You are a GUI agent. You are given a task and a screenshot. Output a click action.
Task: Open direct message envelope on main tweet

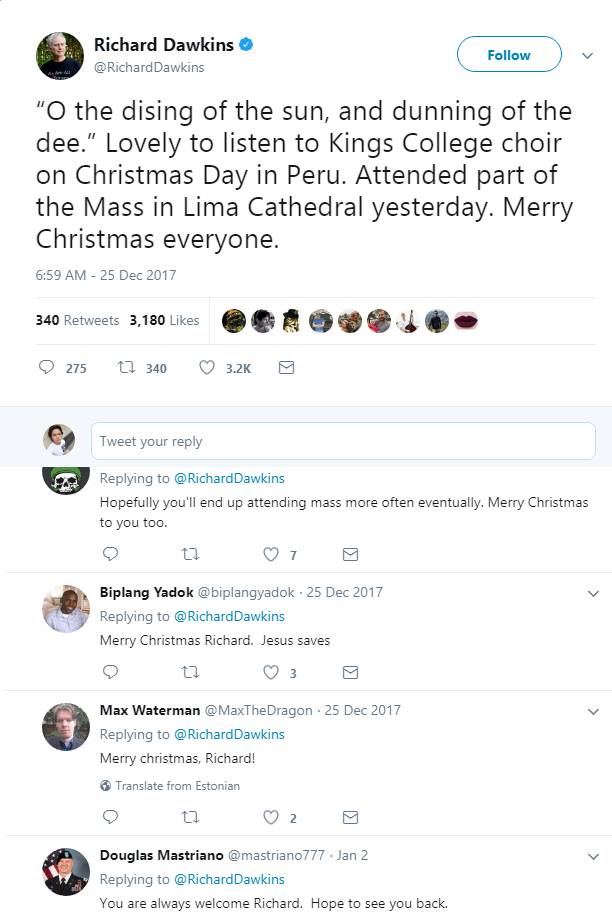coord(286,368)
